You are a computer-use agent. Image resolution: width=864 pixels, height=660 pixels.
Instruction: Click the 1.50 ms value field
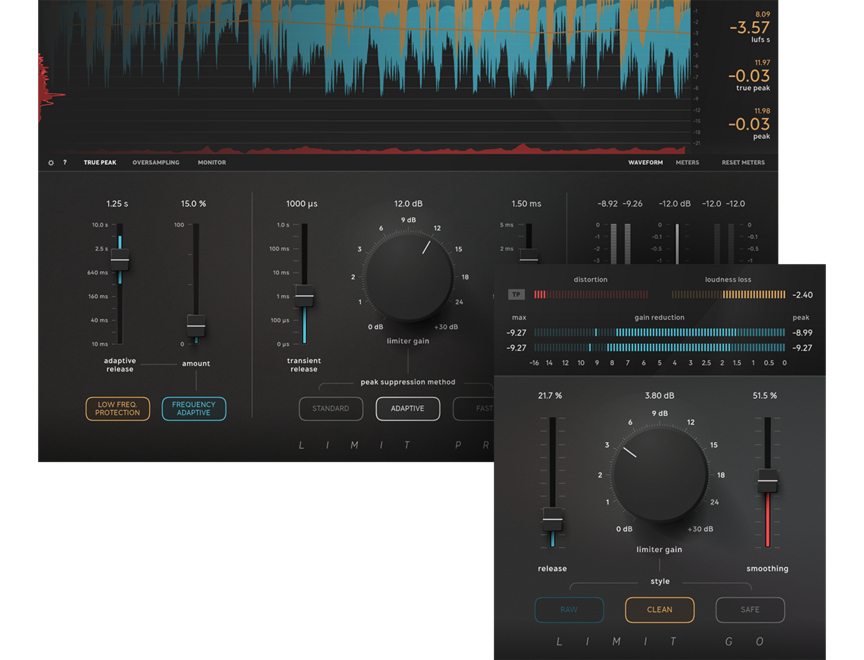(526, 204)
